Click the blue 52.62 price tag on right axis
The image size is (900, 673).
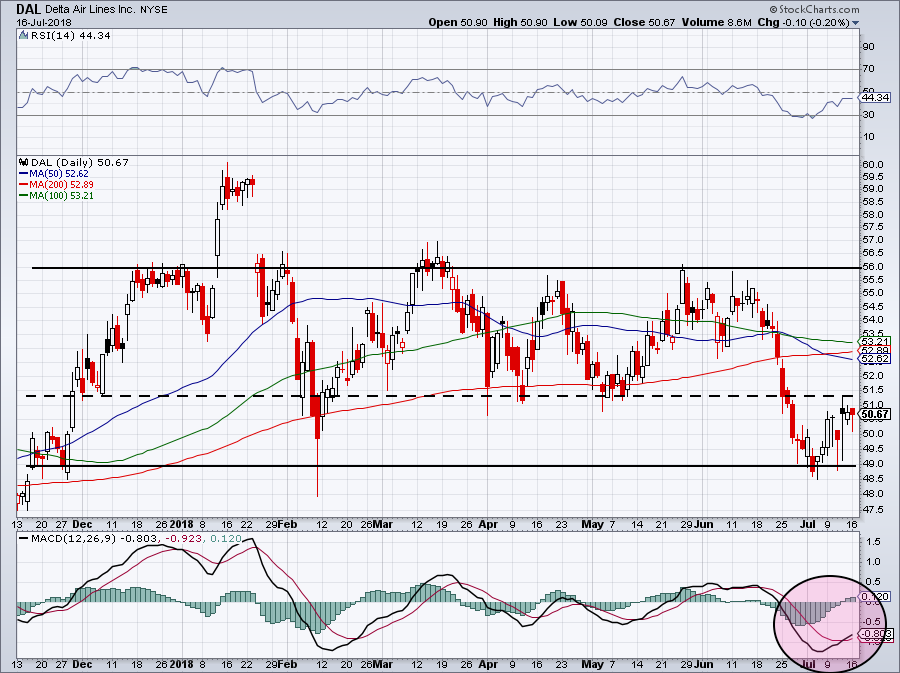click(876, 359)
